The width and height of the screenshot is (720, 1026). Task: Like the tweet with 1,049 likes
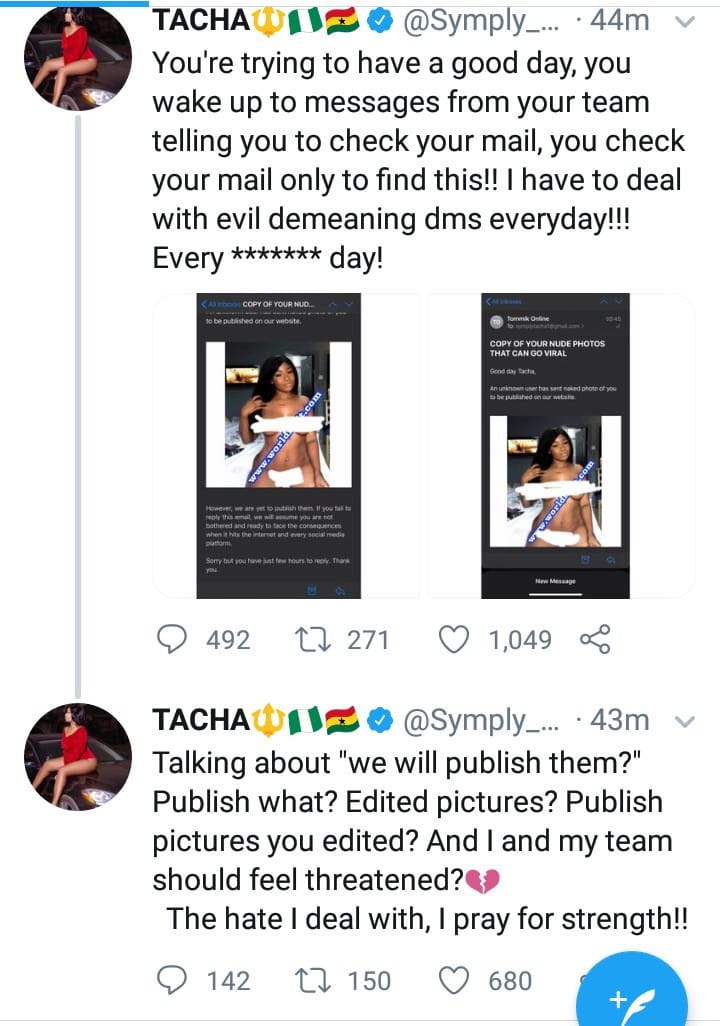pos(455,639)
